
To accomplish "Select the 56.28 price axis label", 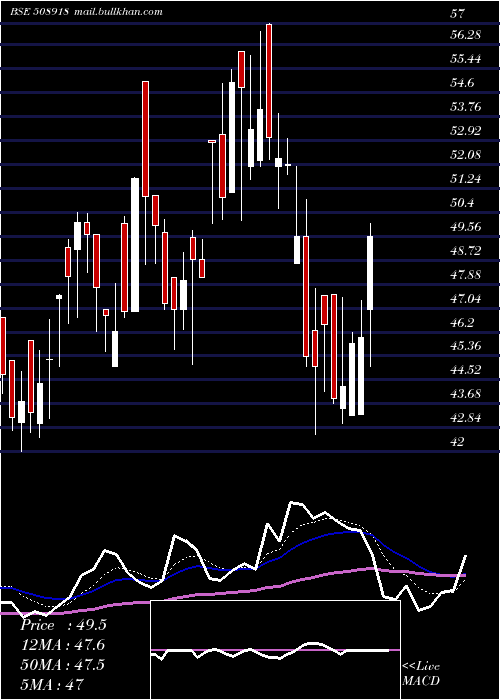I will 466,35.
